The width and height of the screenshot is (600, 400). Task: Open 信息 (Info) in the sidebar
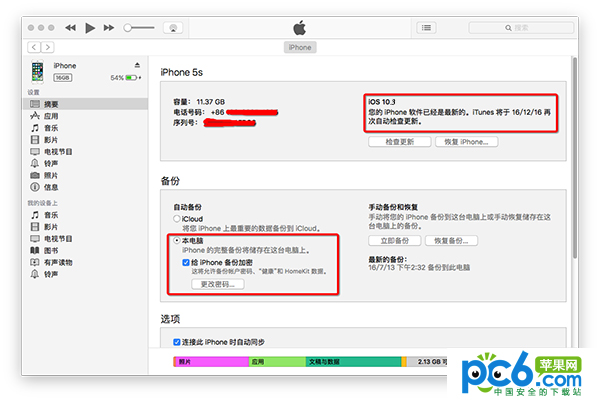pyautogui.click(x=51, y=187)
